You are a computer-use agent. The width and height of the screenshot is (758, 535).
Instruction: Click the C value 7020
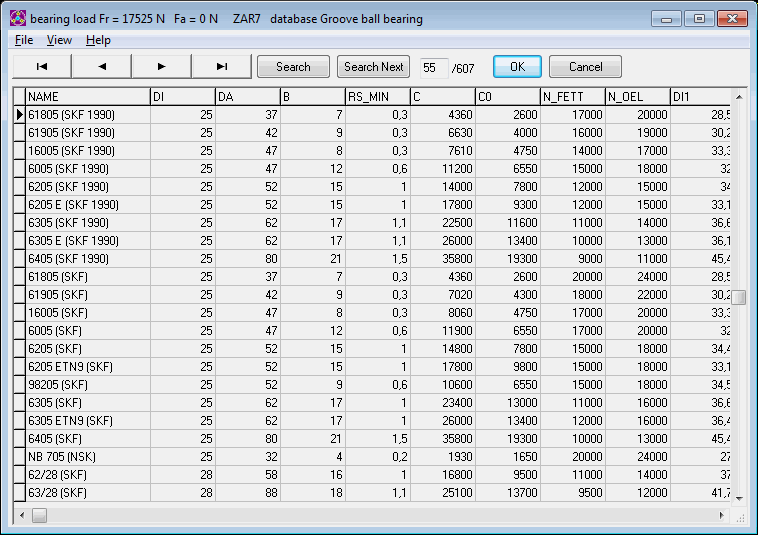pos(460,295)
